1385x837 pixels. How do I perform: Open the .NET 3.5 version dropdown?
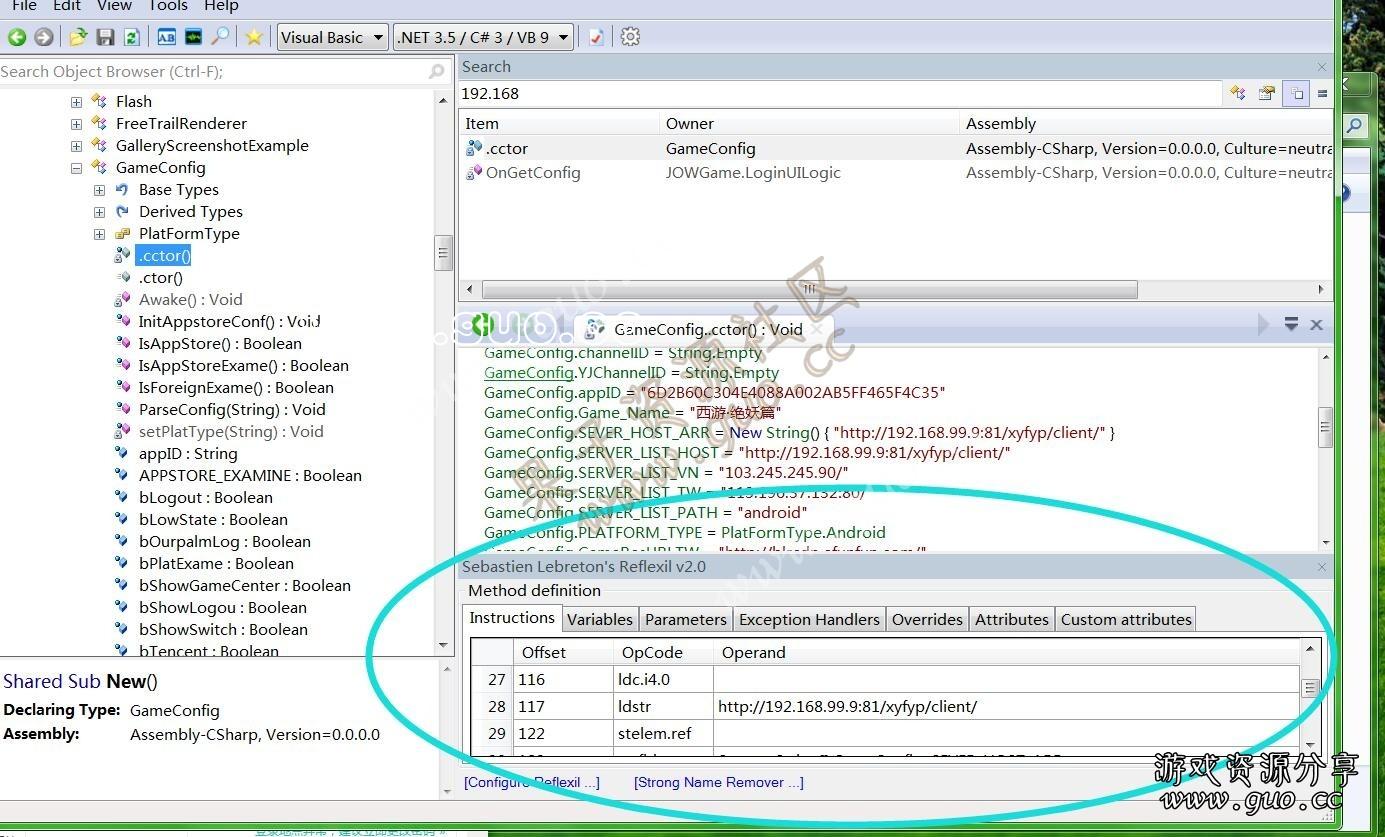[483, 37]
